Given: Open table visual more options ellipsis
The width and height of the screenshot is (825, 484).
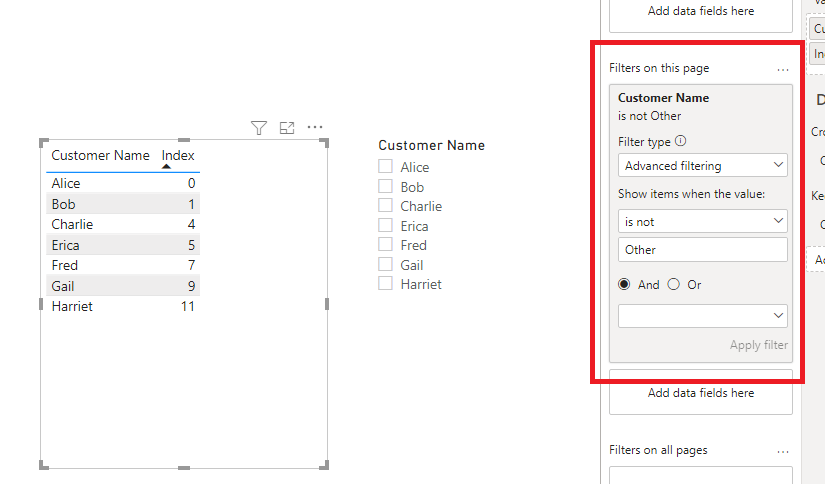Looking at the screenshot, I should click(315, 127).
